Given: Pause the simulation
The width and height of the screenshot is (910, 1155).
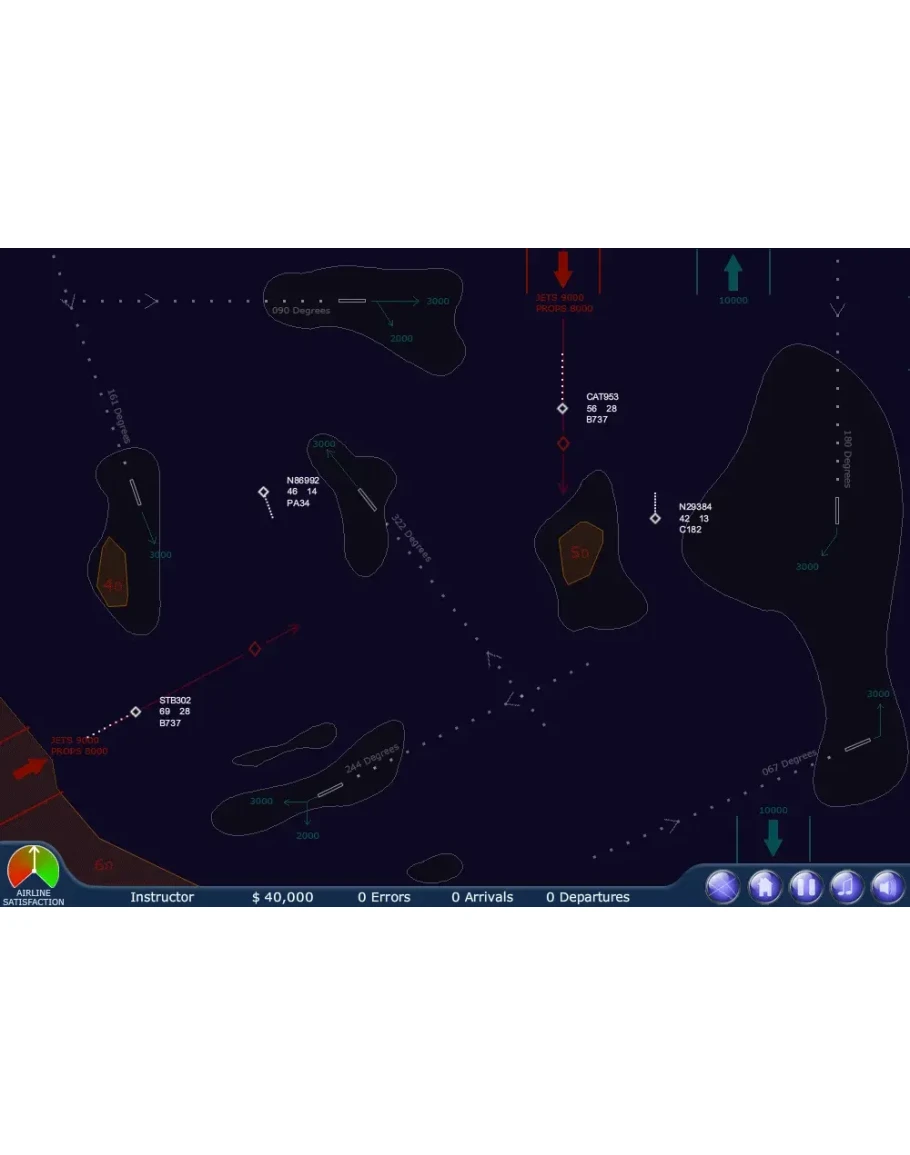Looking at the screenshot, I should [x=806, y=886].
